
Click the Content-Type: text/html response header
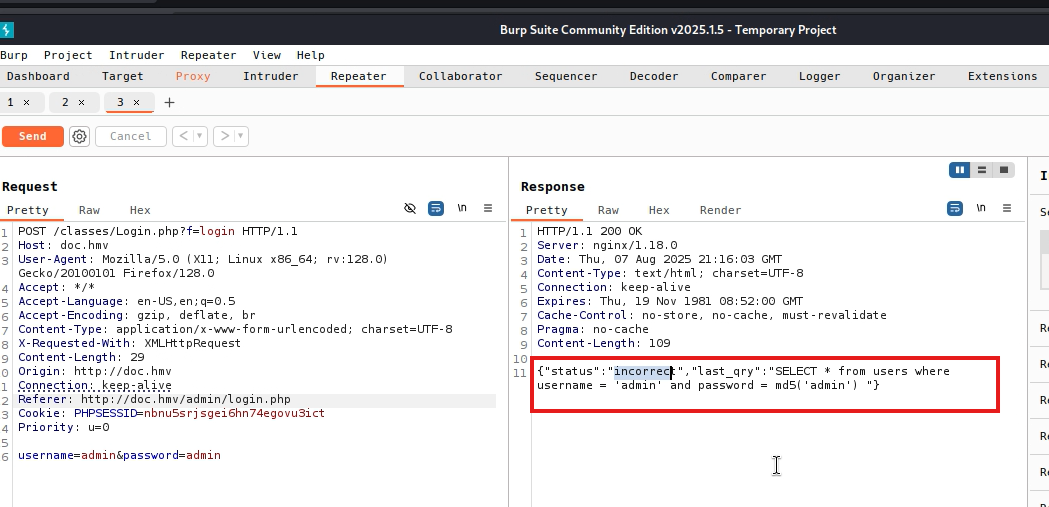[670, 274]
